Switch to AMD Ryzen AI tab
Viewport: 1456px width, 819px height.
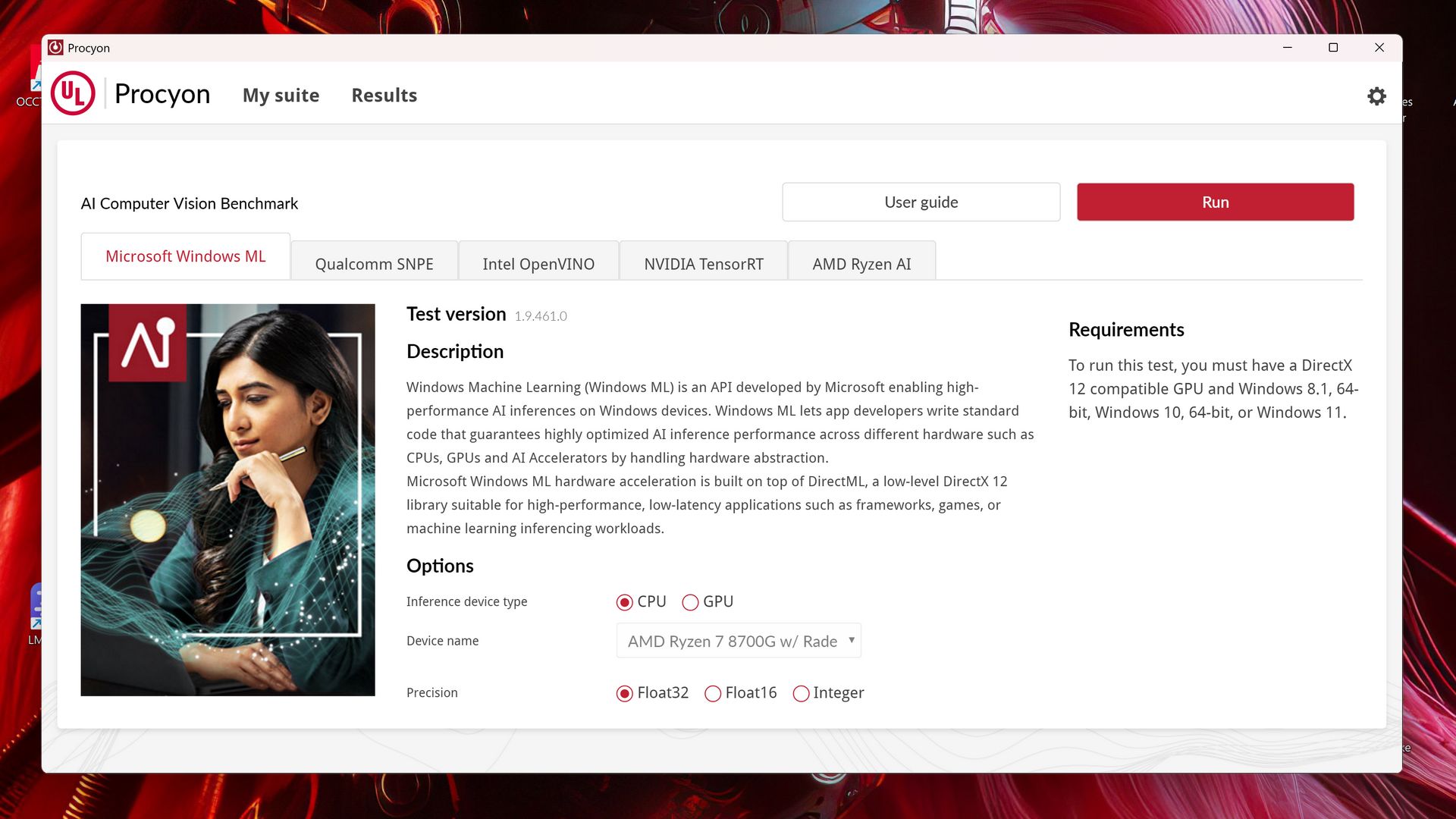coord(861,263)
